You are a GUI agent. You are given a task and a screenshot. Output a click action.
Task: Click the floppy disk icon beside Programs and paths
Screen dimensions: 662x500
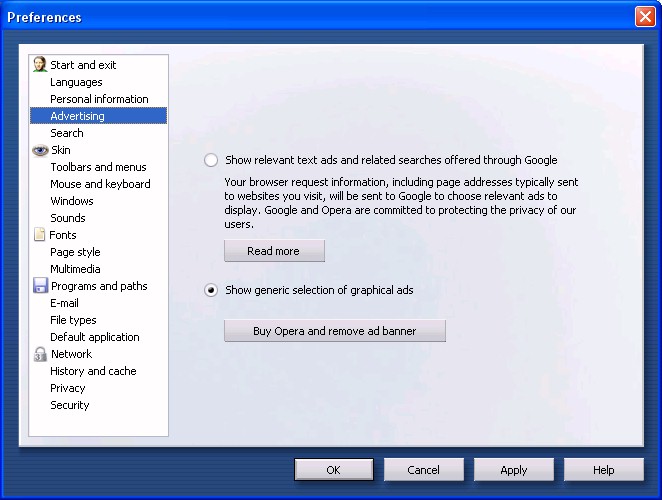point(40,285)
